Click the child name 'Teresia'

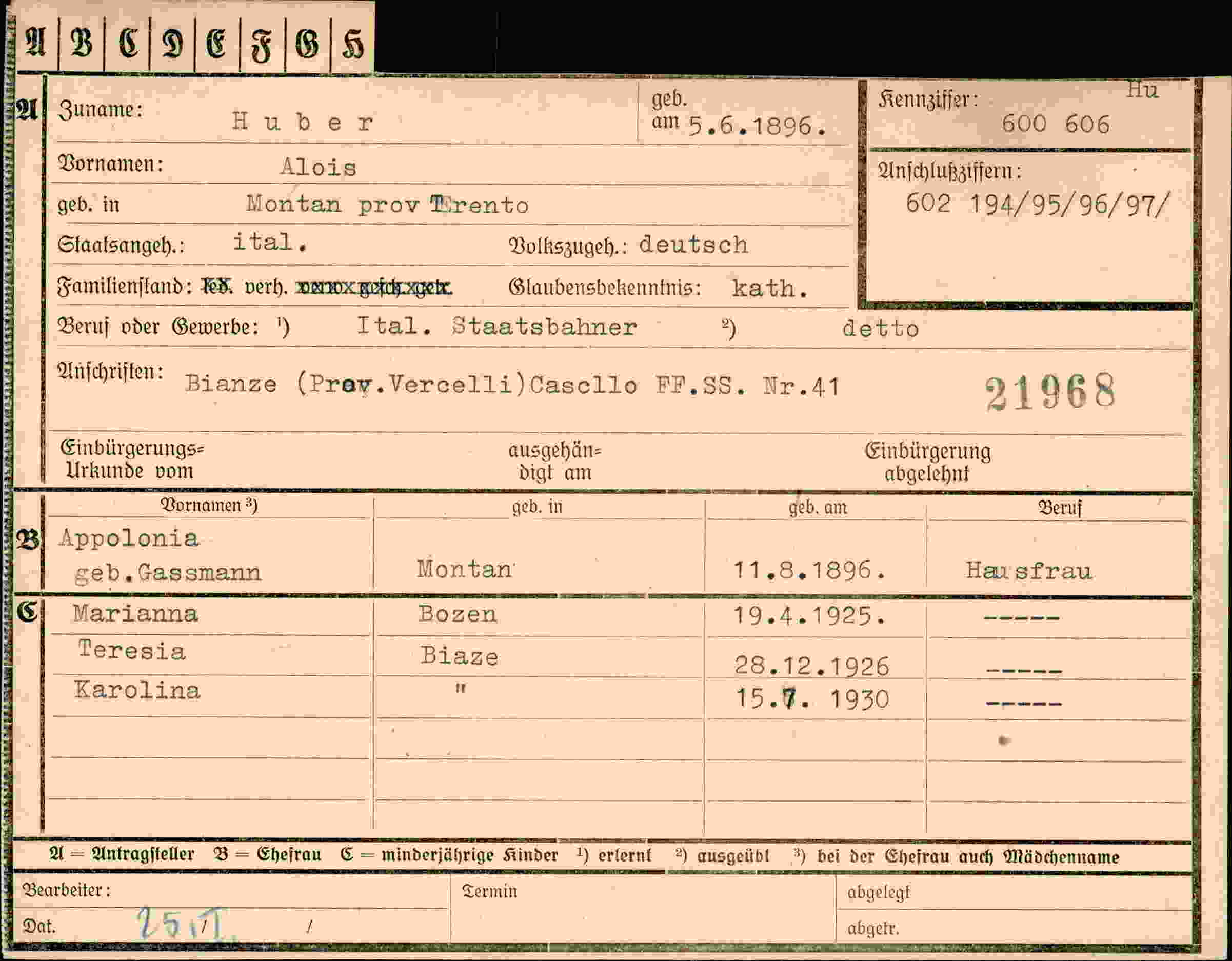point(132,650)
